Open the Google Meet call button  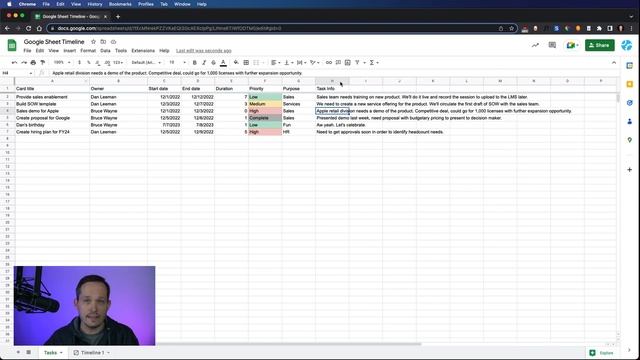(572, 45)
